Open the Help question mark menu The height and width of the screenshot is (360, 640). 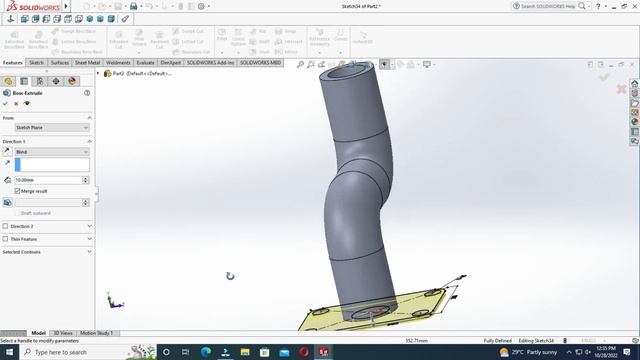click(598, 6)
